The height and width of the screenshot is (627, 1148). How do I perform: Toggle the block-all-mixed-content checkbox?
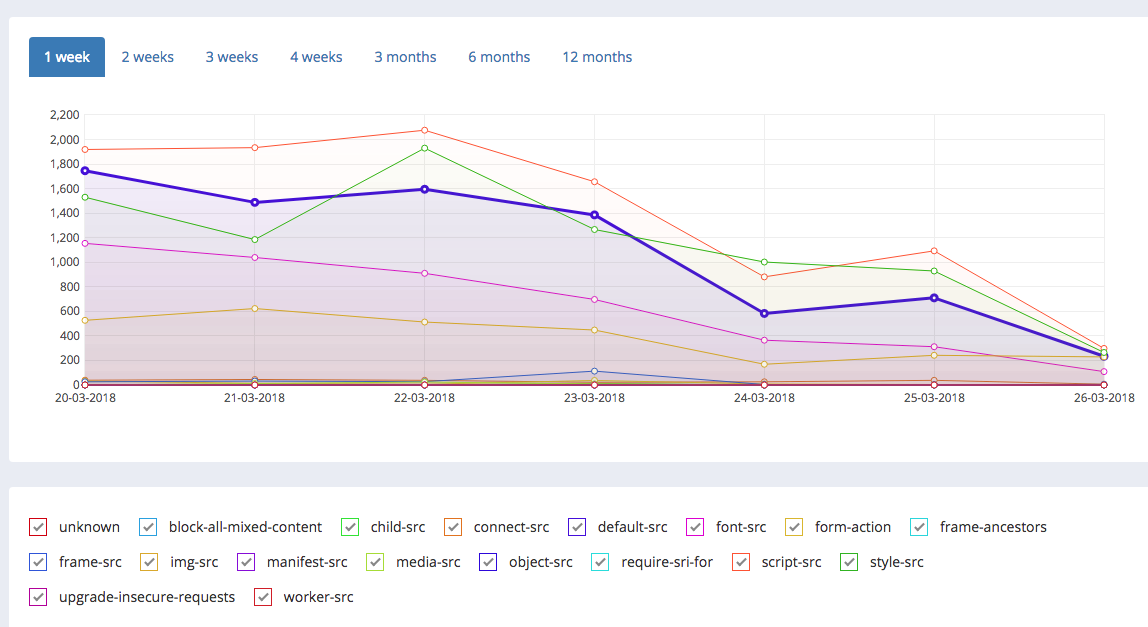tap(149, 527)
